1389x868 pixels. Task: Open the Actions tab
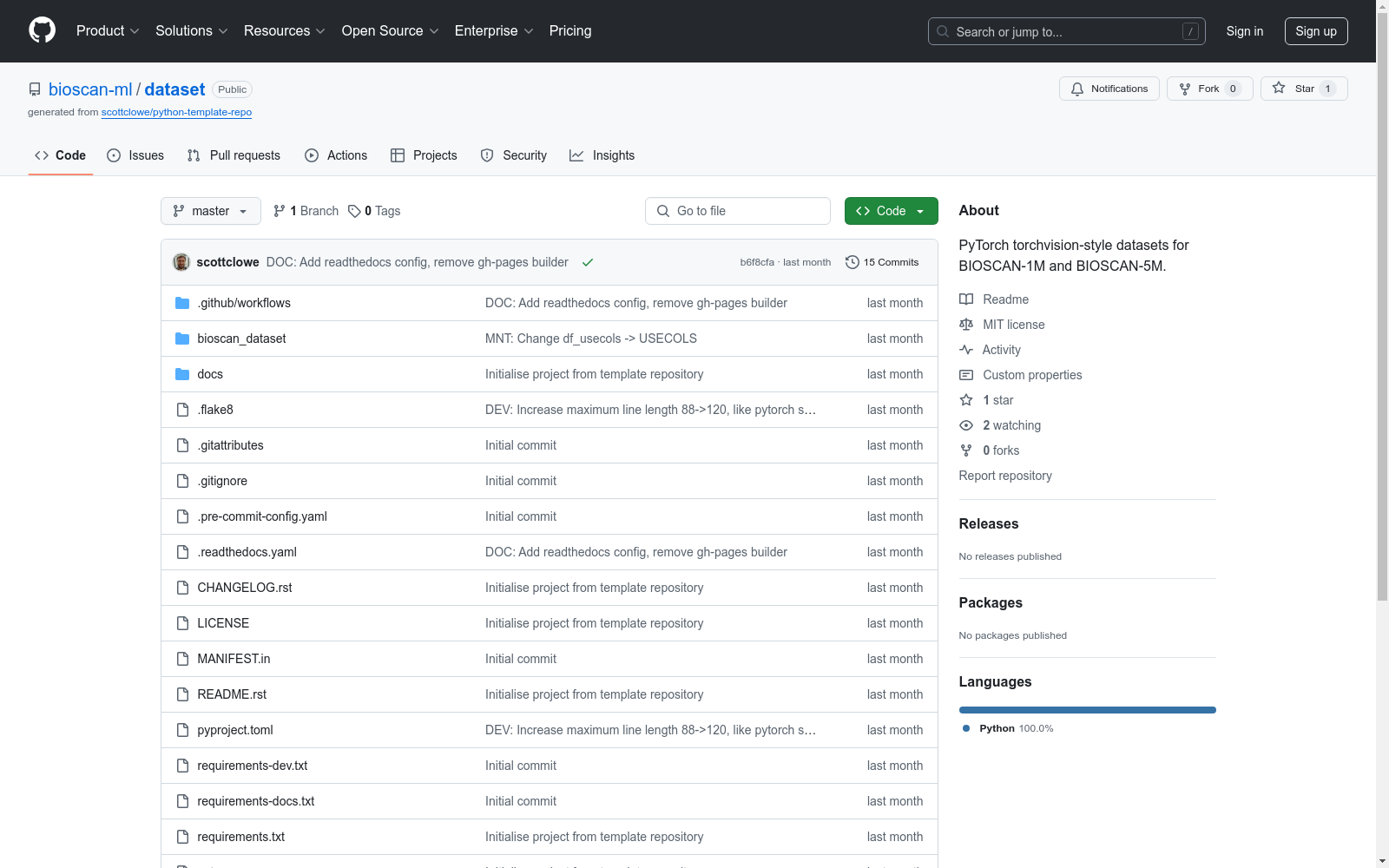[336, 155]
